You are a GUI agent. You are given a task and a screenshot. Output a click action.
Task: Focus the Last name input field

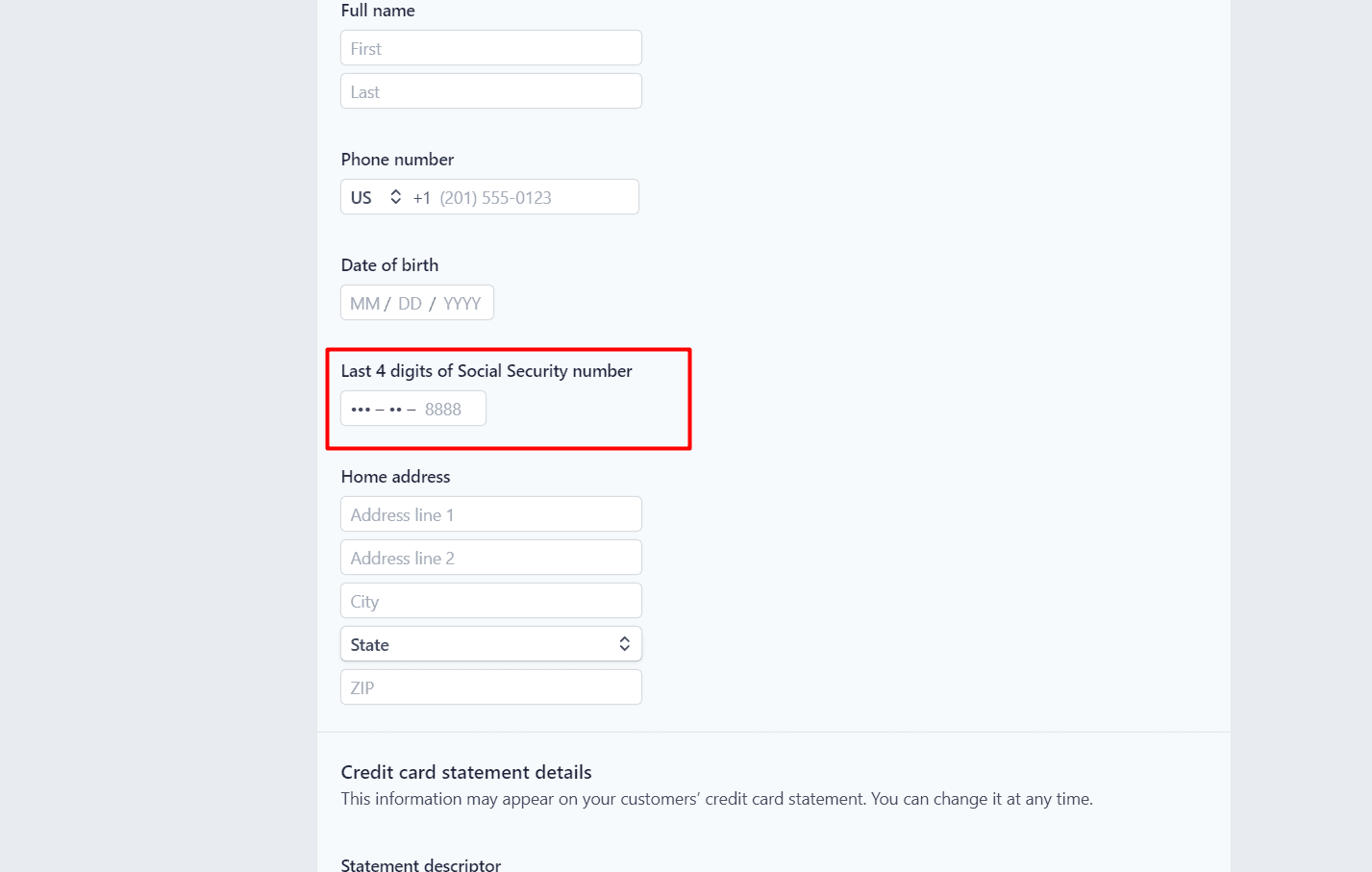click(x=490, y=91)
